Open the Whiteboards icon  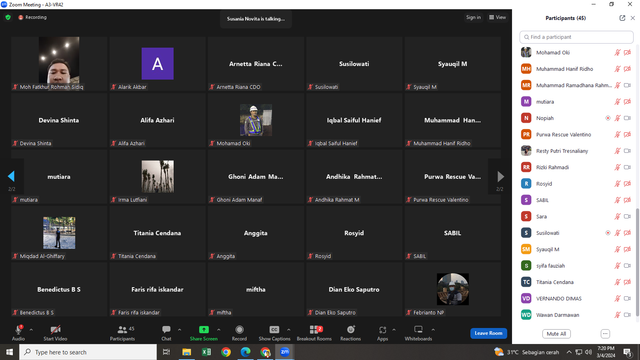coord(418,329)
